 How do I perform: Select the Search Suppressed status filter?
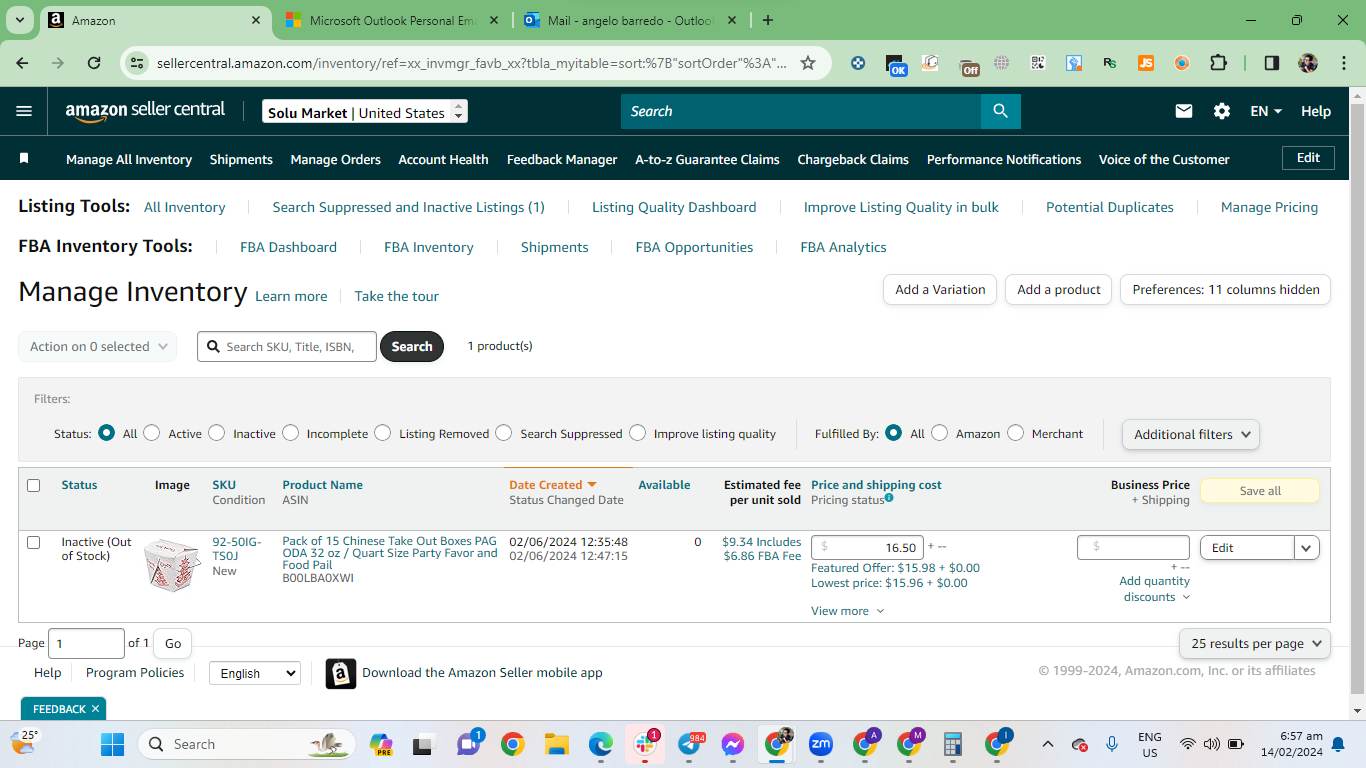pyautogui.click(x=504, y=433)
